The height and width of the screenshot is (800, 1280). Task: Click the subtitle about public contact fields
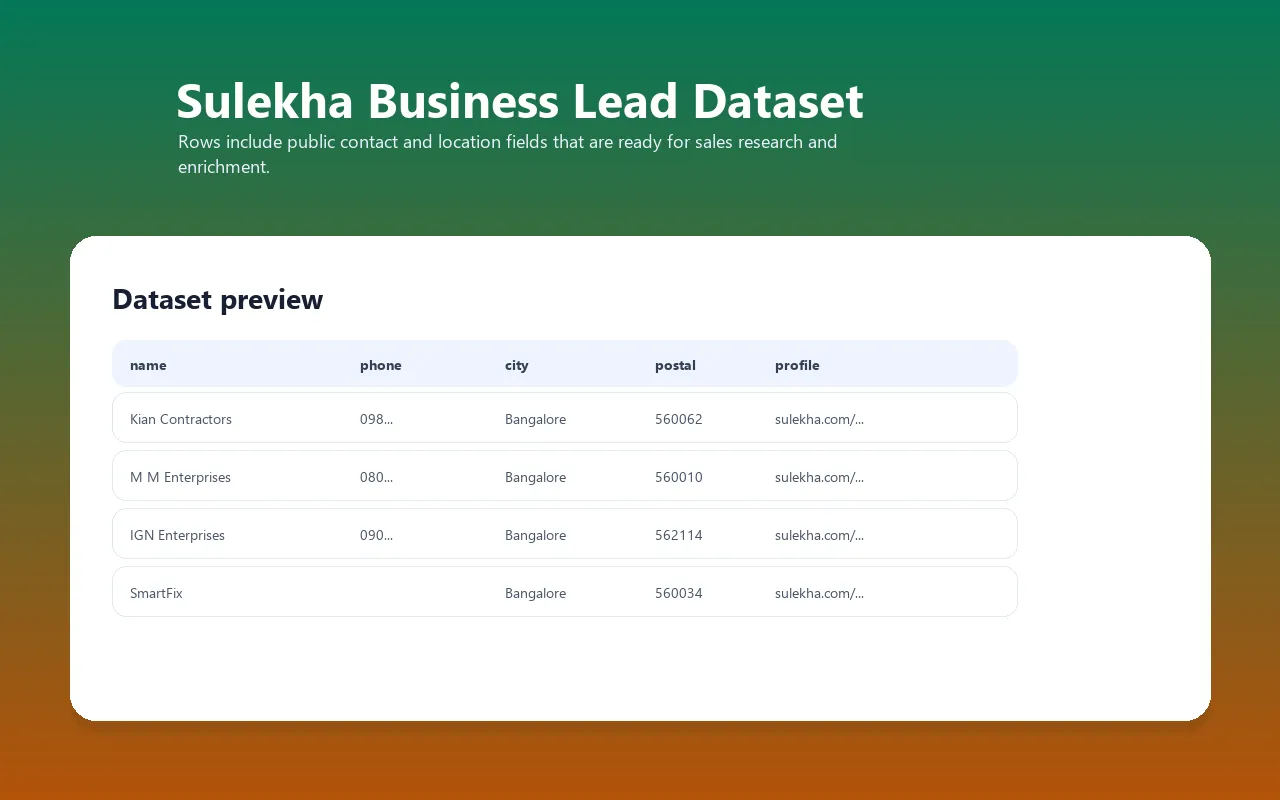[x=508, y=154]
